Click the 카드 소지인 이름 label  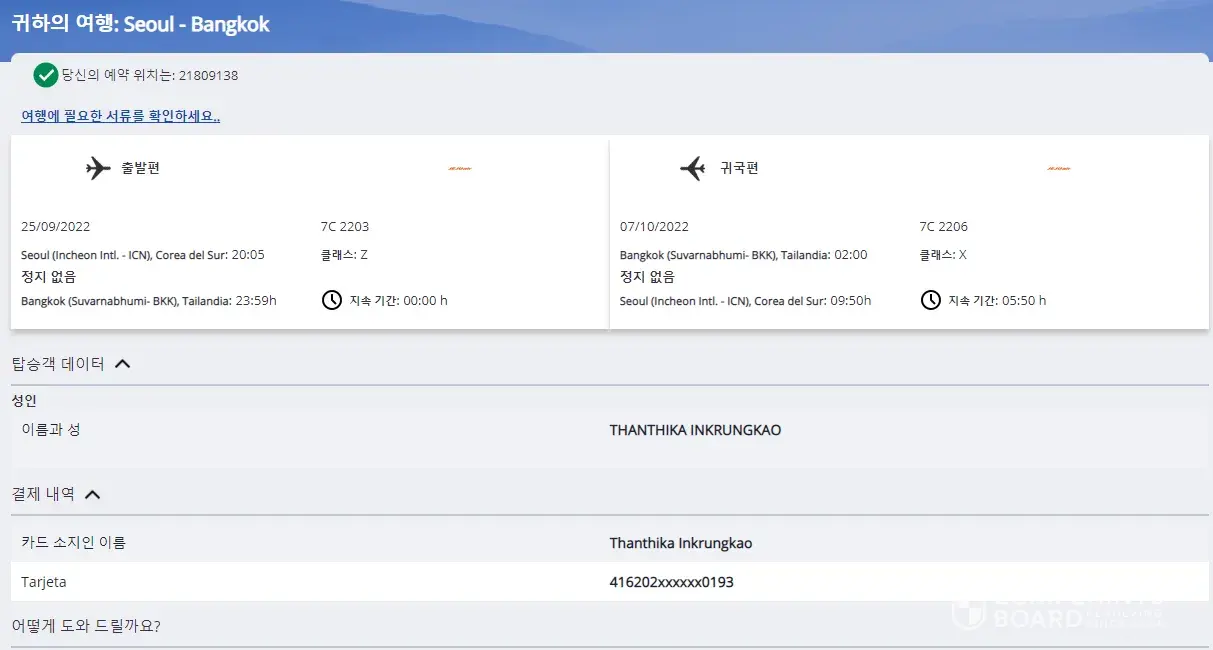click(x=74, y=543)
